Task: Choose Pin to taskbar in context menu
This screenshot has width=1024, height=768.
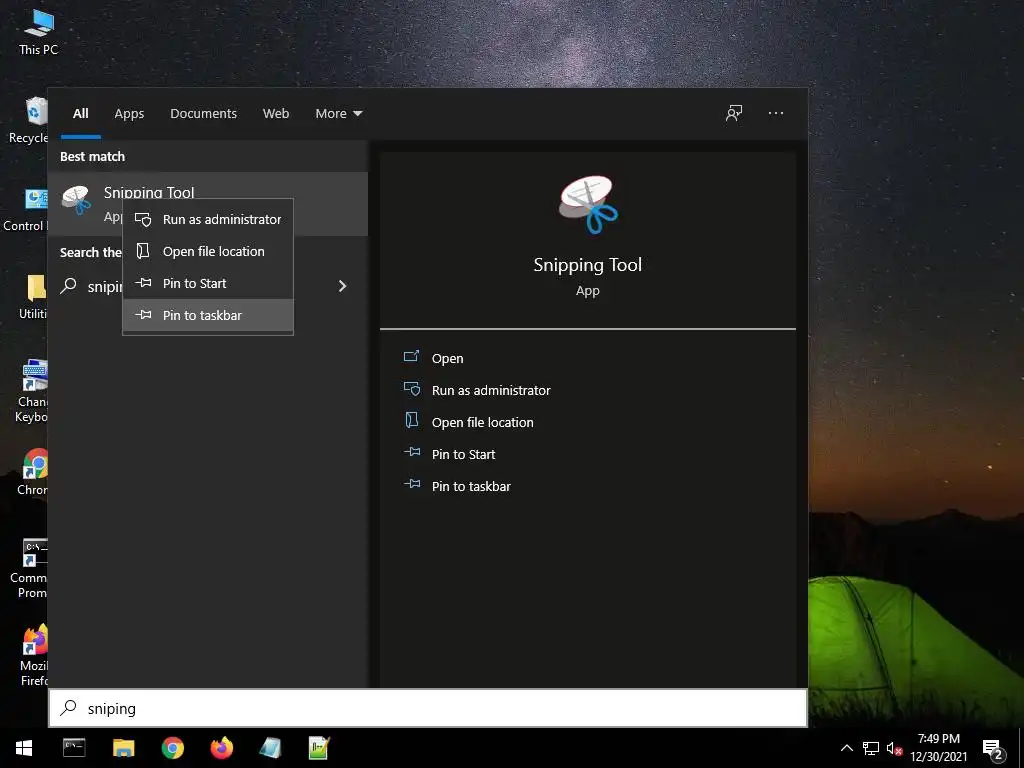Action: (x=208, y=315)
